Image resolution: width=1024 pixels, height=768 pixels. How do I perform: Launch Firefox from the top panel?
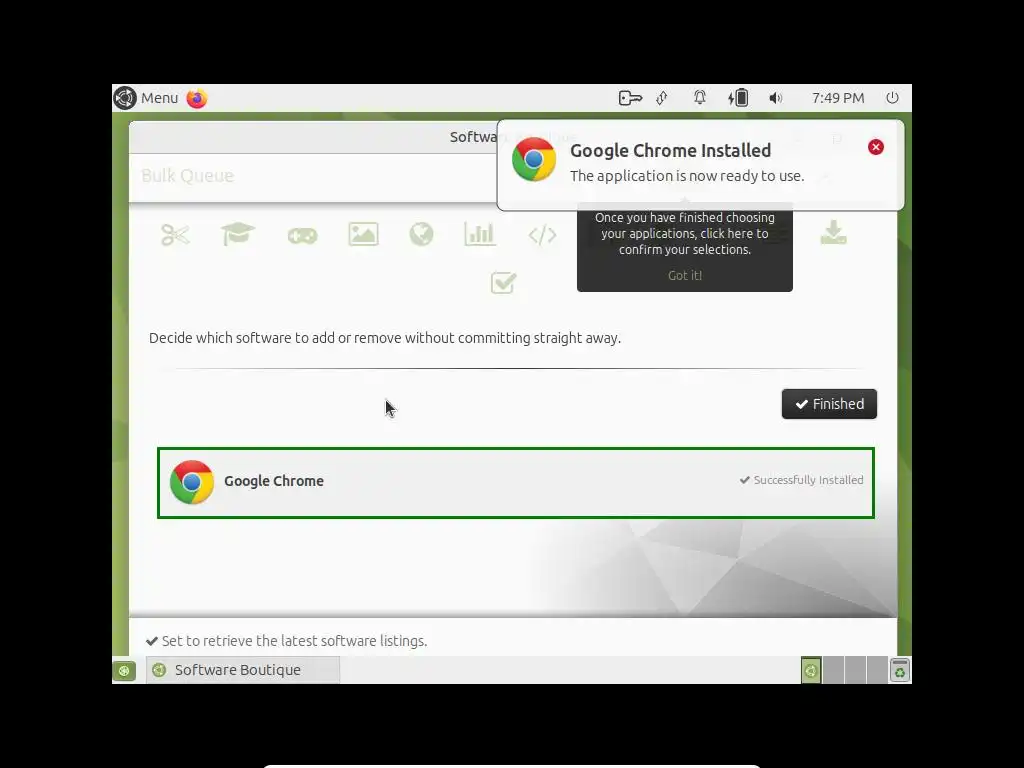tap(197, 98)
